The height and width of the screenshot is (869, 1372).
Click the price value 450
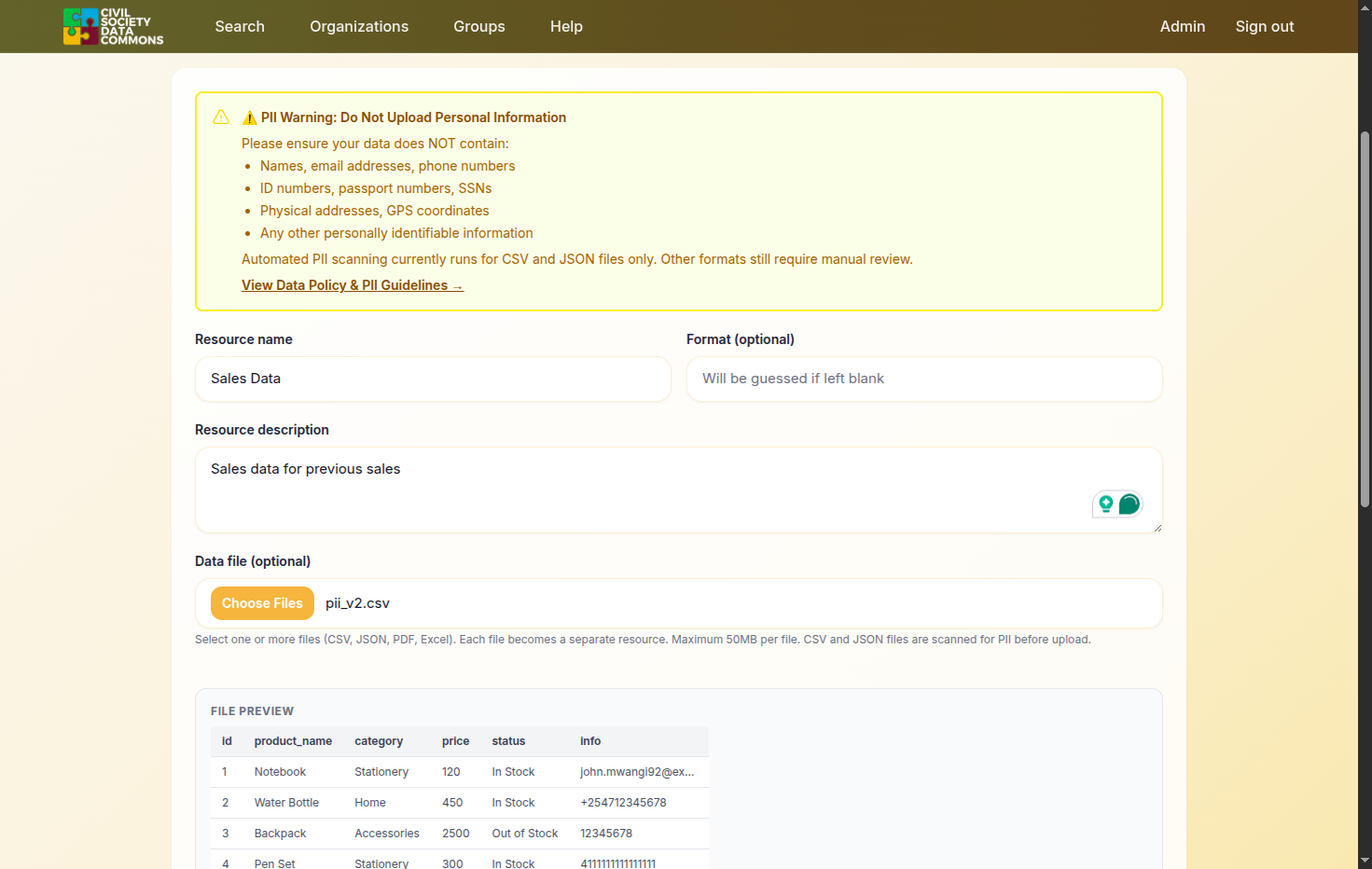click(452, 803)
